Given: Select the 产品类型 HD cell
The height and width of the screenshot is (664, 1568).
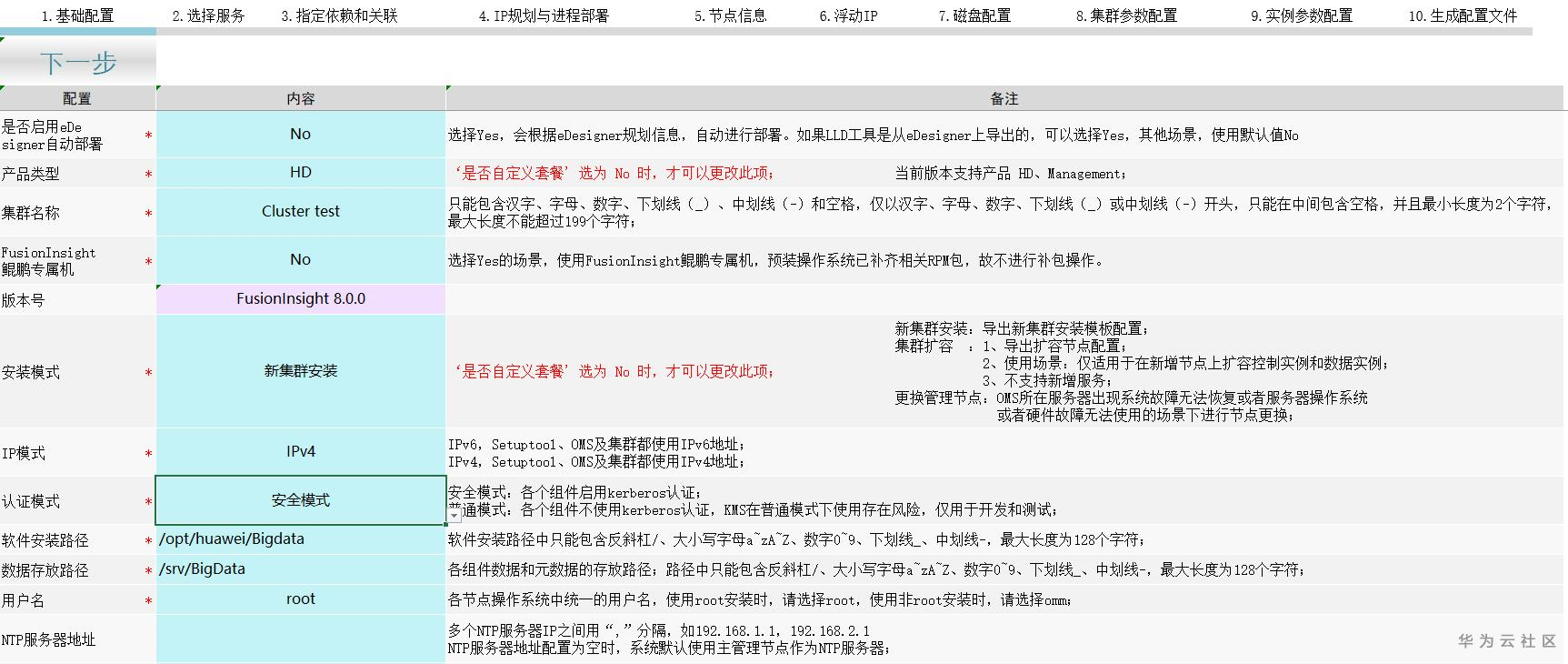Looking at the screenshot, I should (301, 173).
